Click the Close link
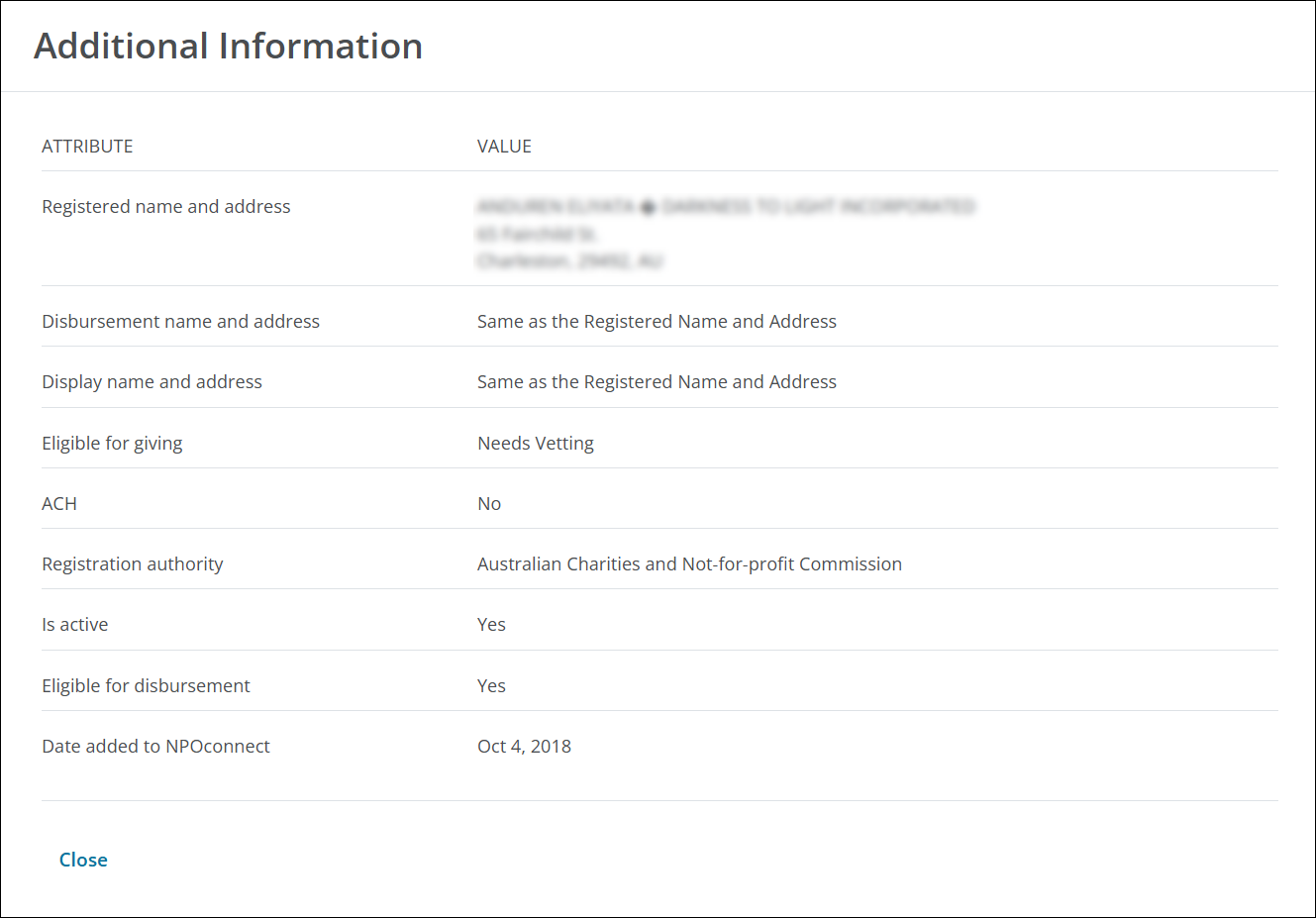 (83, 860)
